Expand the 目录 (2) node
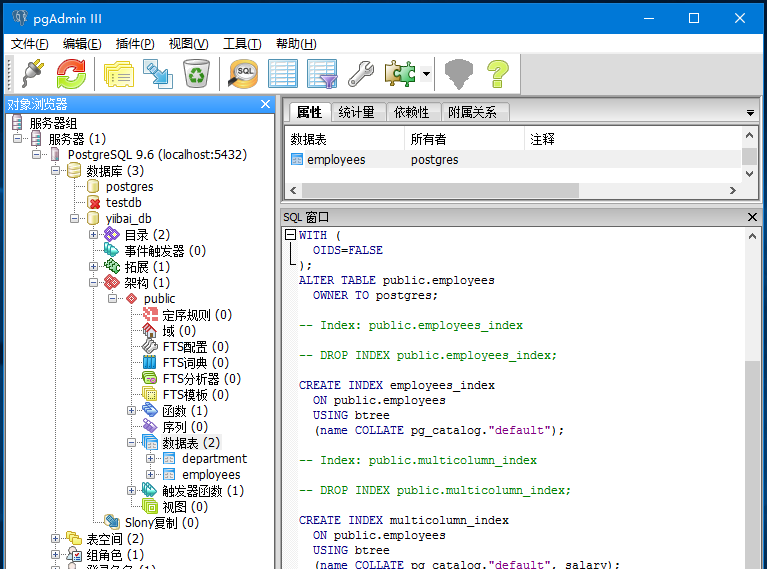Image resolution: width=767 pixels, height=569 pixels. coord(93,234)
